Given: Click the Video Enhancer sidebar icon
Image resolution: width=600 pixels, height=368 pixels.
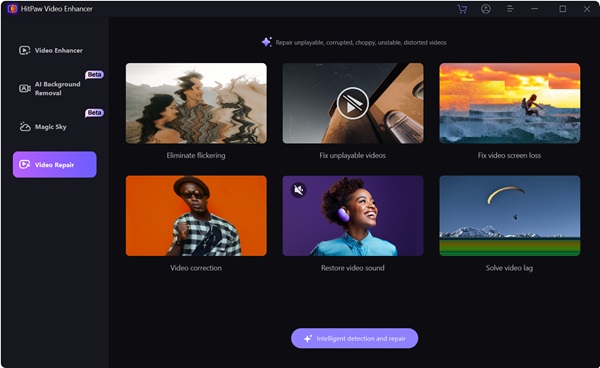Looking at the screenshot, I should pyautogui.click(x=24, y=50).
